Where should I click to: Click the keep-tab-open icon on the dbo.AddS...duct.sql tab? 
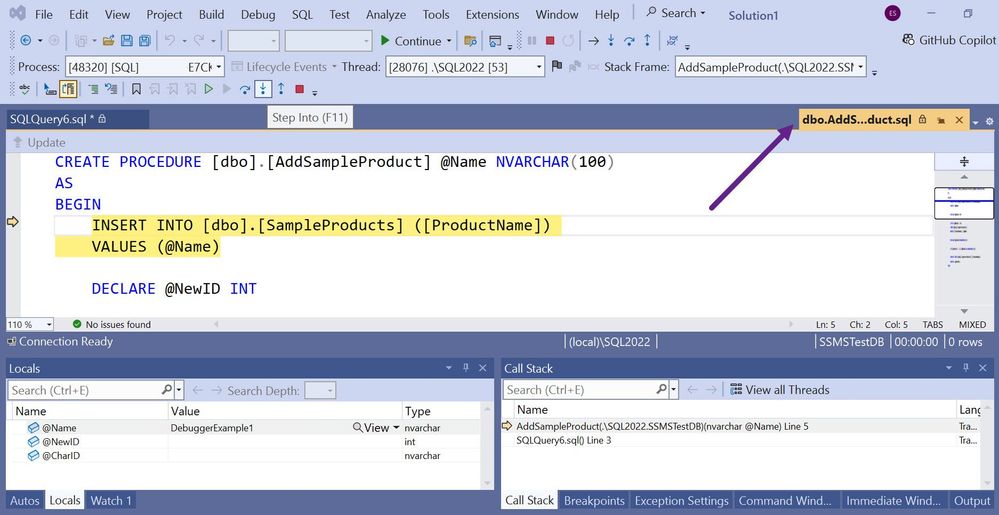click(x=941, y=120)
